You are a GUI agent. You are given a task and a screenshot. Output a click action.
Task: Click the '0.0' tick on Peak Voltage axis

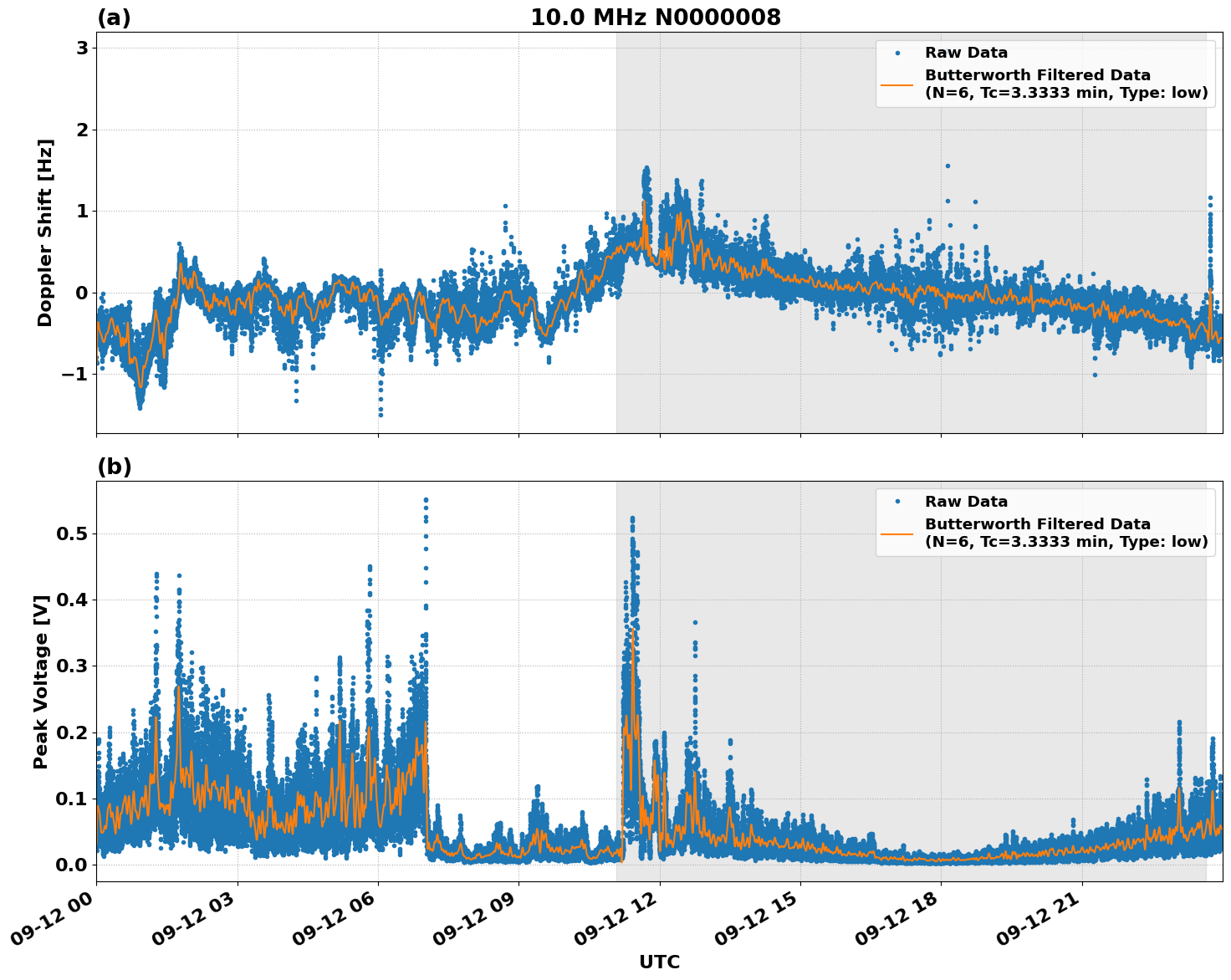72,865
